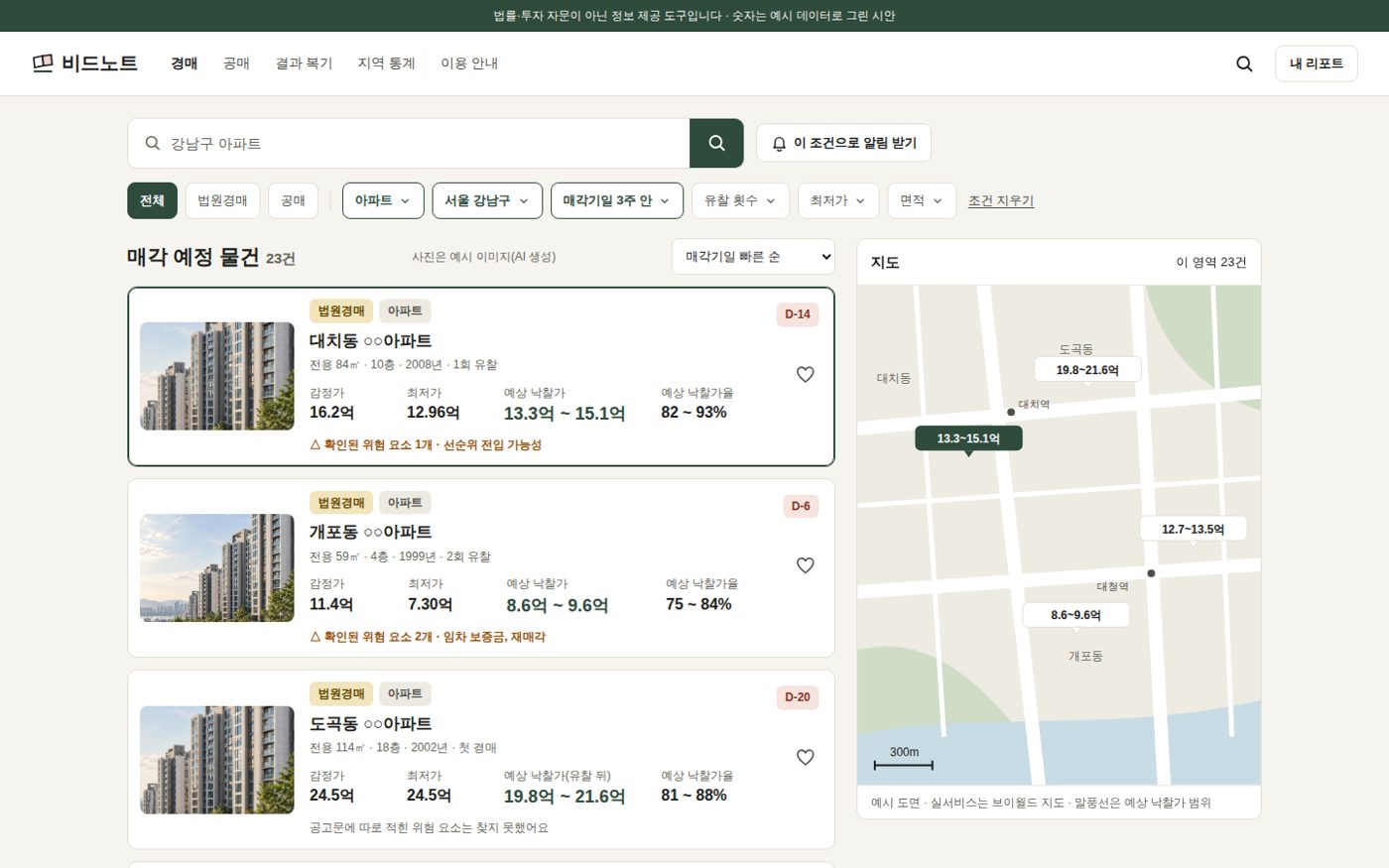Submit search with the green magnifier button

tap(716, 143)
